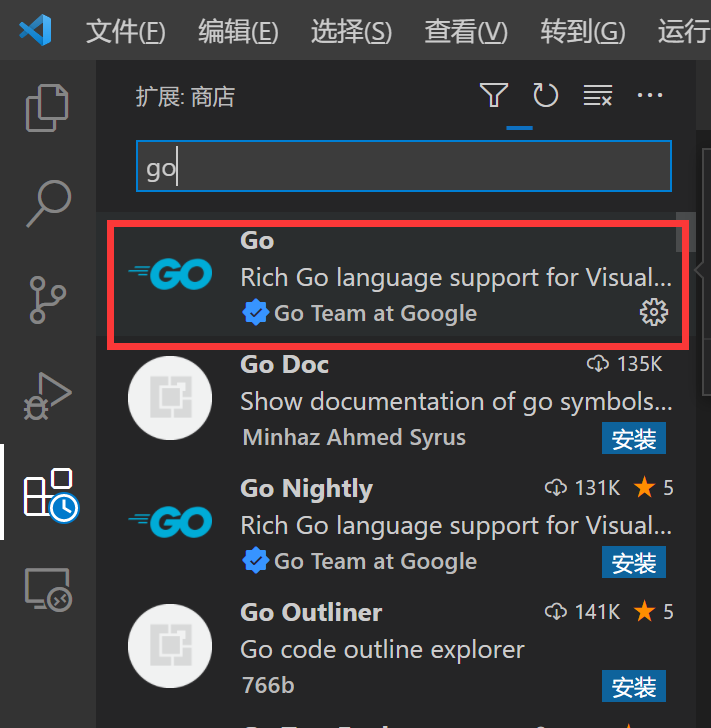The height and width of the screenshot is (728, 711).
Task: Open the Search view in activity bar
Action: 49,203
